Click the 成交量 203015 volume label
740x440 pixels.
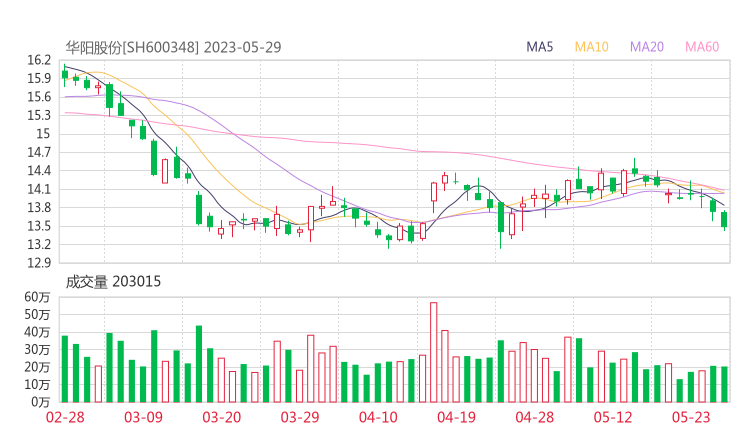point(113,282)
